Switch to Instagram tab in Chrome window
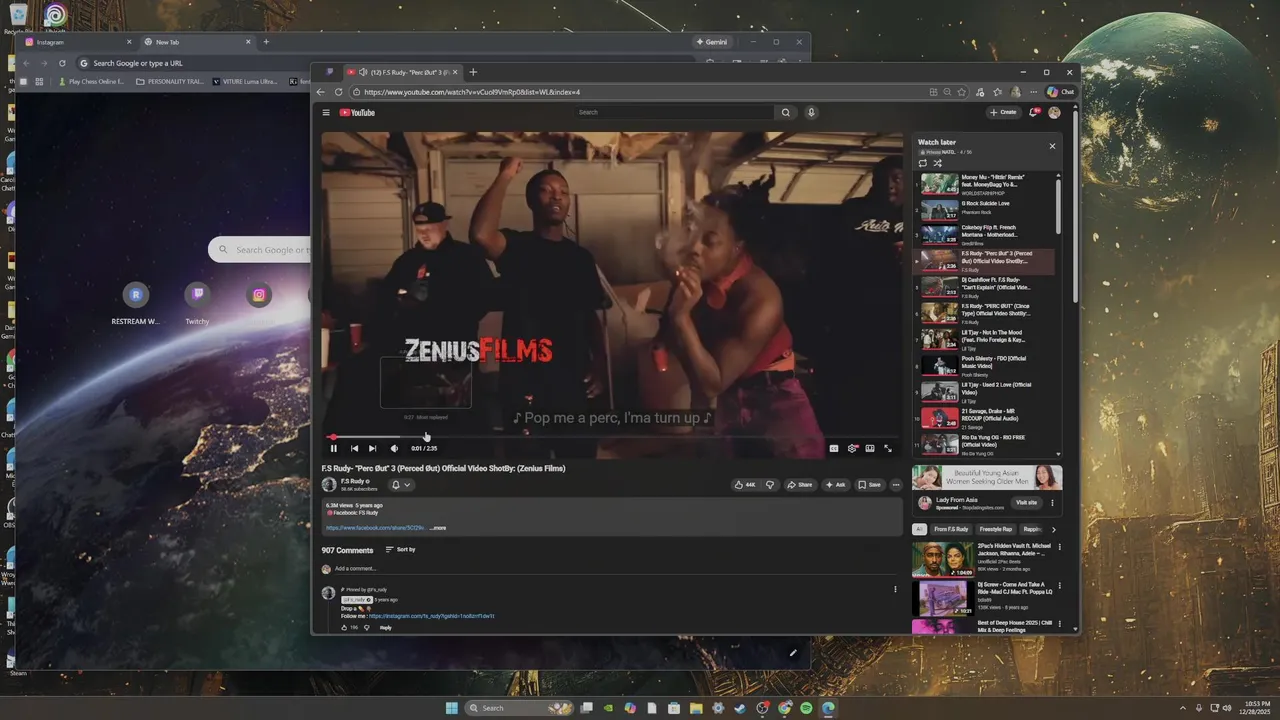The height and width of the screenshot is (720, 1280). click(78, 42)
